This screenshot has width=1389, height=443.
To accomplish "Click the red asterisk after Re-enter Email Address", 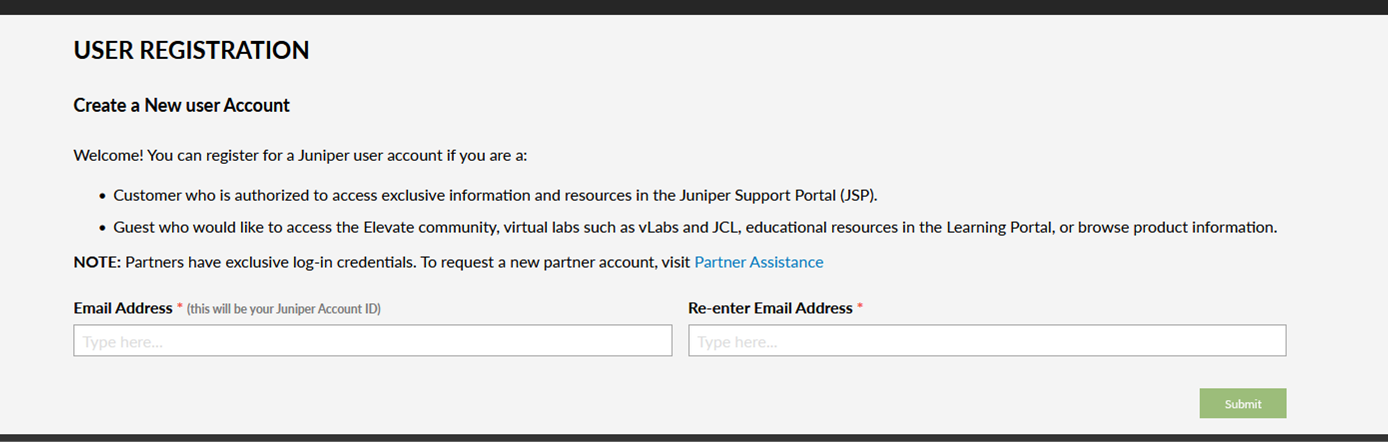I will coord(860,307).
